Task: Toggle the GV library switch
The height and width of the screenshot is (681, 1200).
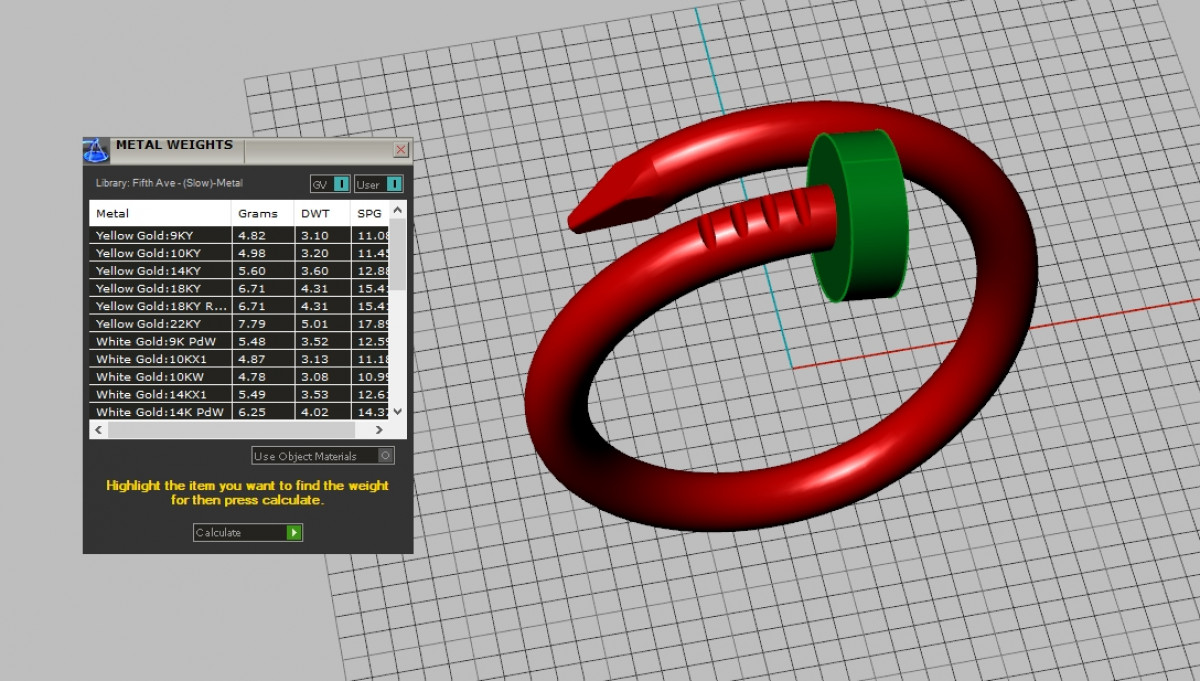Action: pos(341,184)
